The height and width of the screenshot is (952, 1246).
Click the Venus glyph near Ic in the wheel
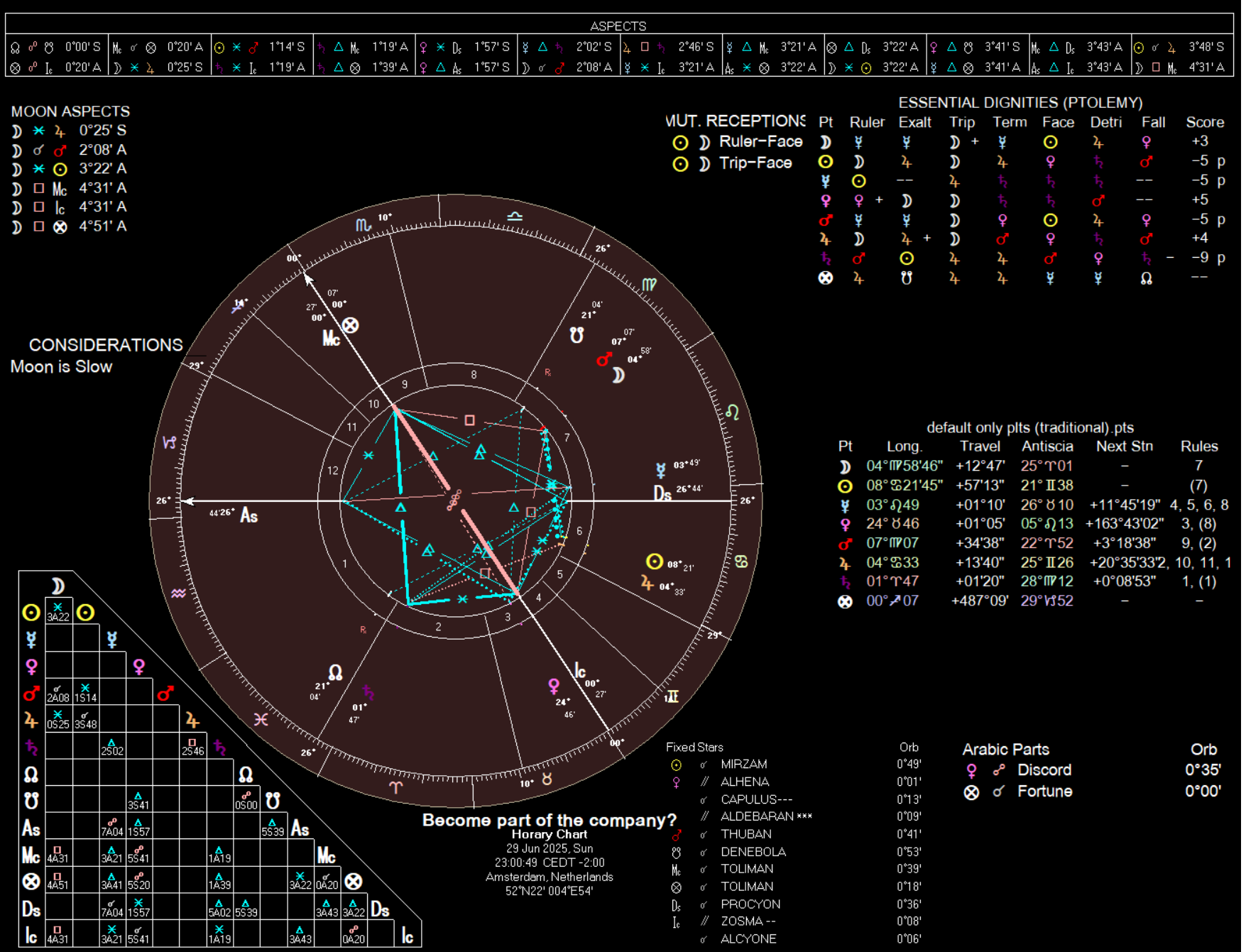[x=554, y=686]
